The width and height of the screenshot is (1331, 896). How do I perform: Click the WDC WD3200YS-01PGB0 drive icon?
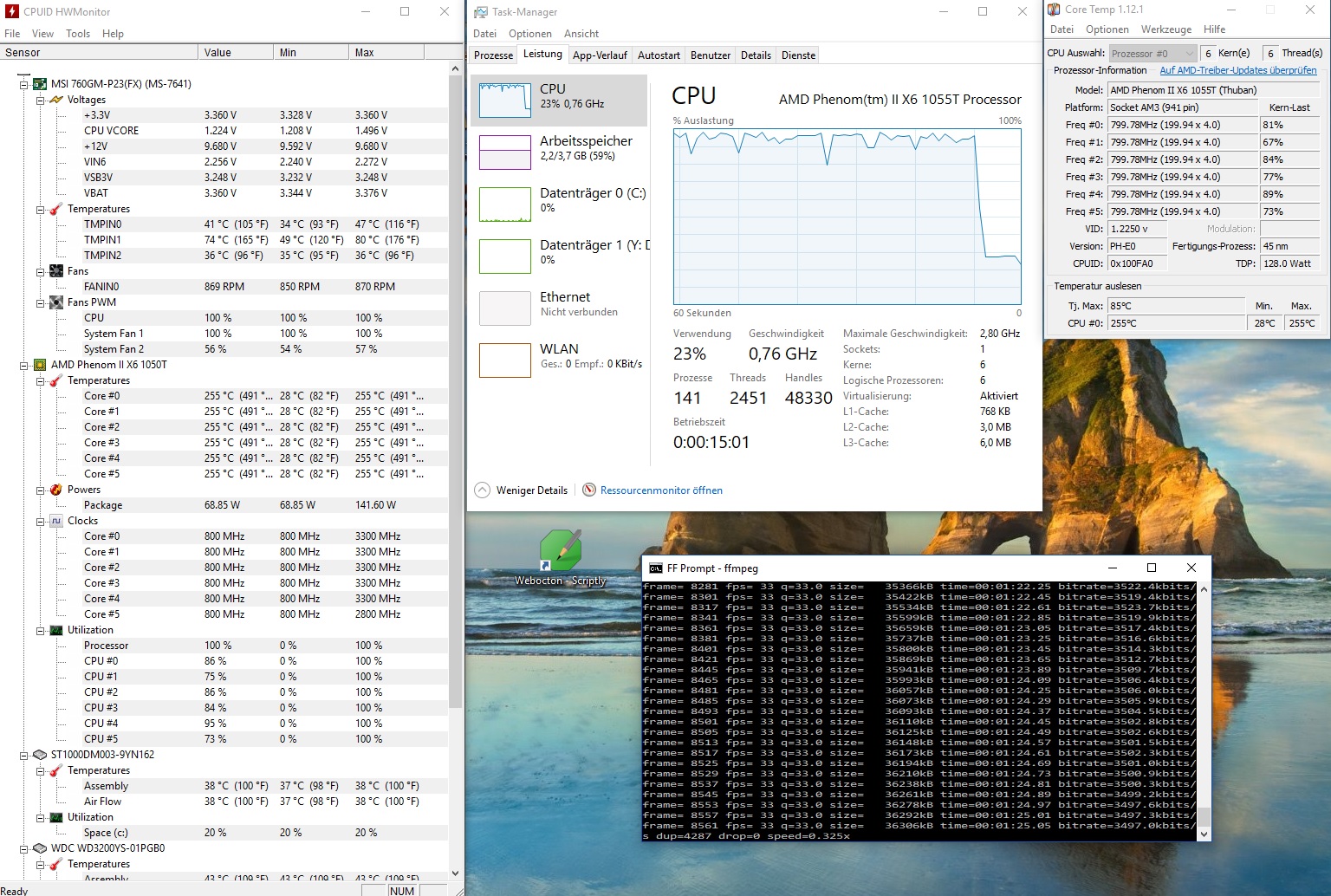coord(40,848)
